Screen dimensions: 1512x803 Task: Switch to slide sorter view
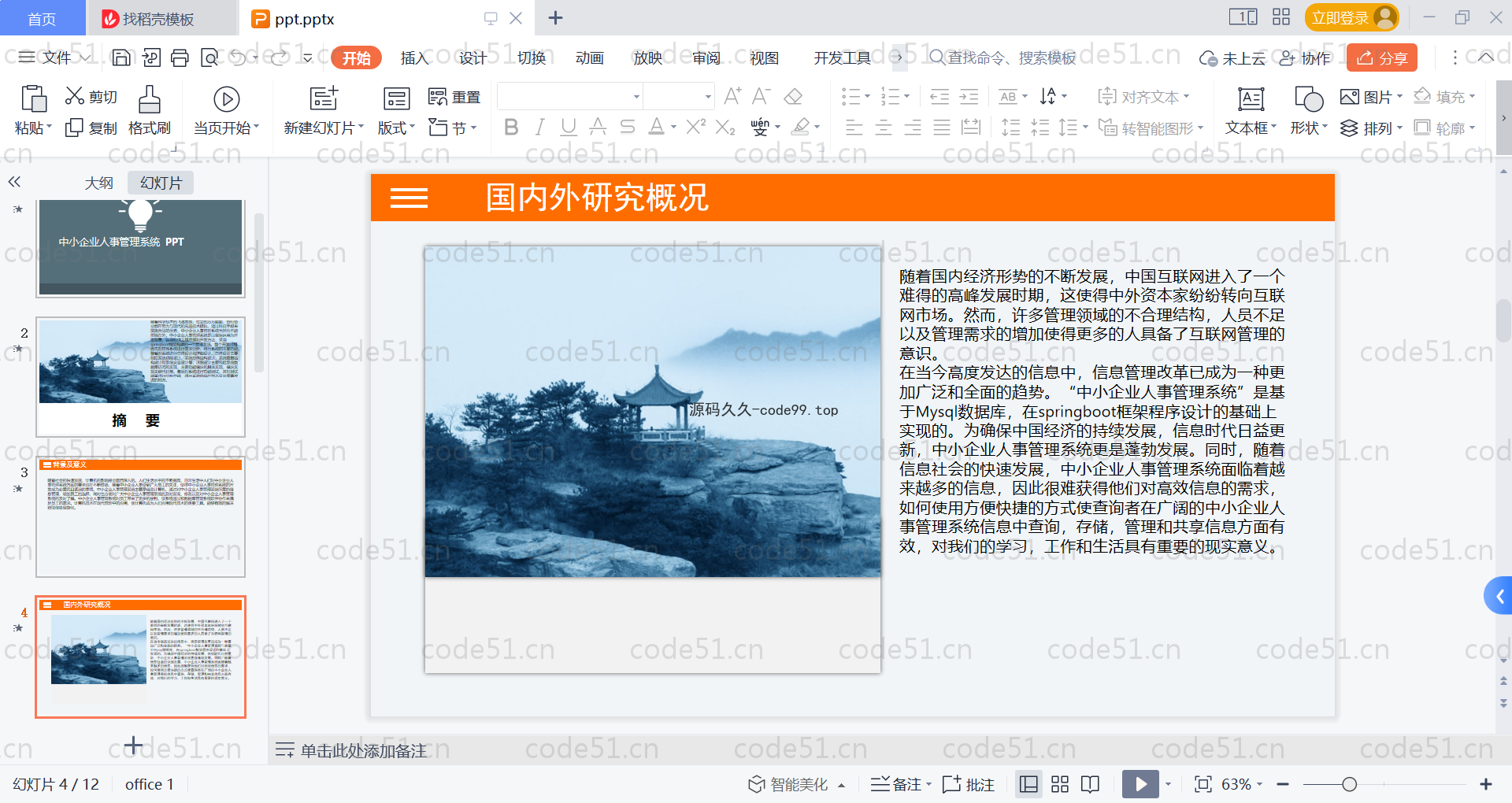click(1060, 784)
